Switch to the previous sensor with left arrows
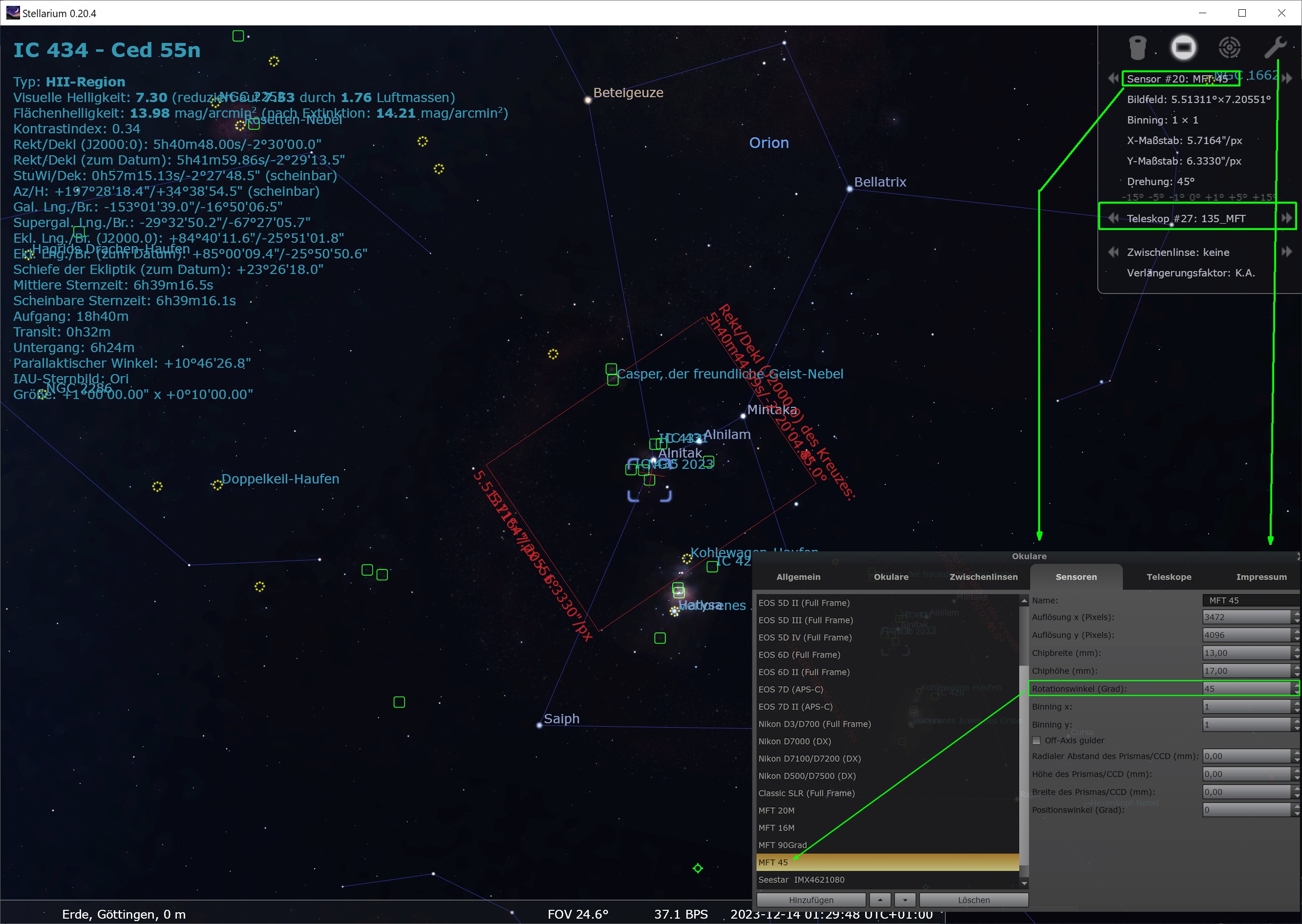The image size is (1302, 924). (1113, 78)
